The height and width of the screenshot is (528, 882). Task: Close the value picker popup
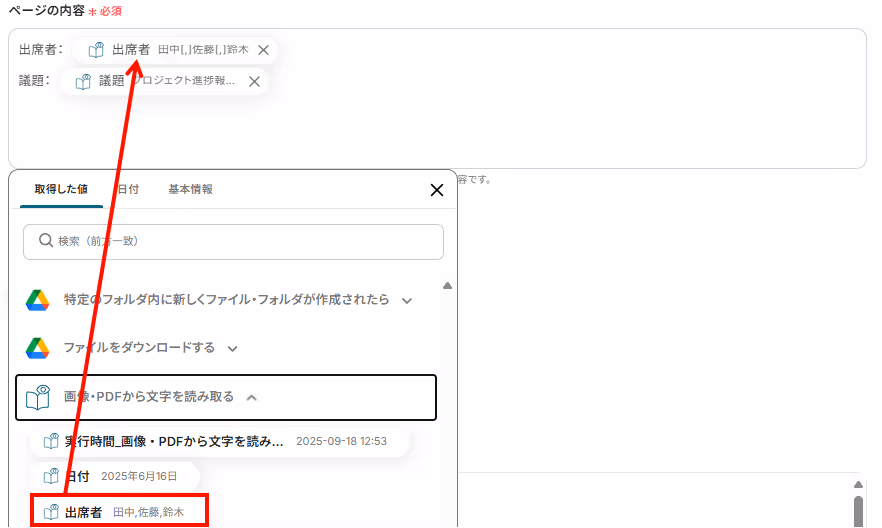click(x=437, y=190)
